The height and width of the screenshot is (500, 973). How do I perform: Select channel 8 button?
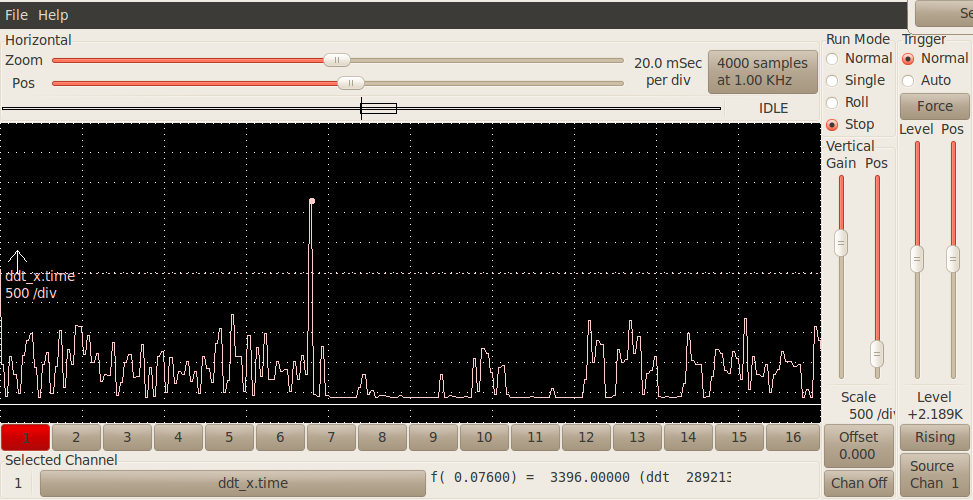pyautogui.click(x=382, y=438)
